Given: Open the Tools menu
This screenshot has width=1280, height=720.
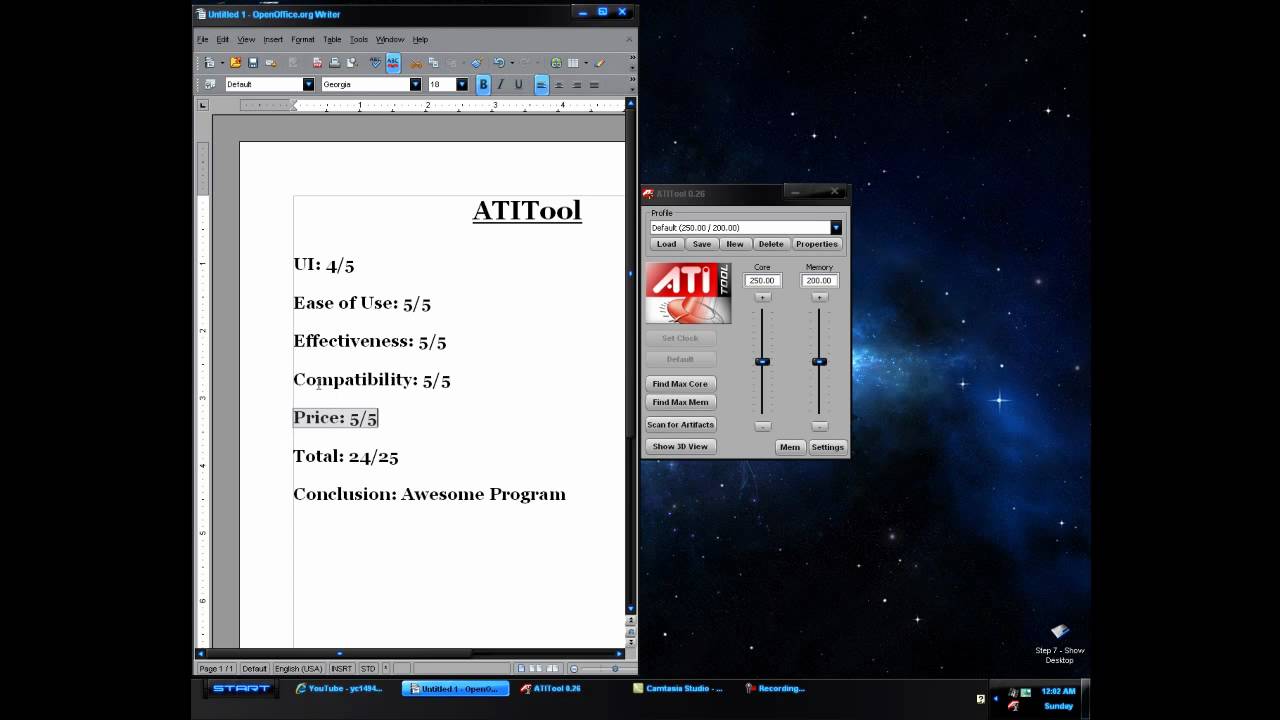Looking at the screenshot, I should click(x=359, y=40).
